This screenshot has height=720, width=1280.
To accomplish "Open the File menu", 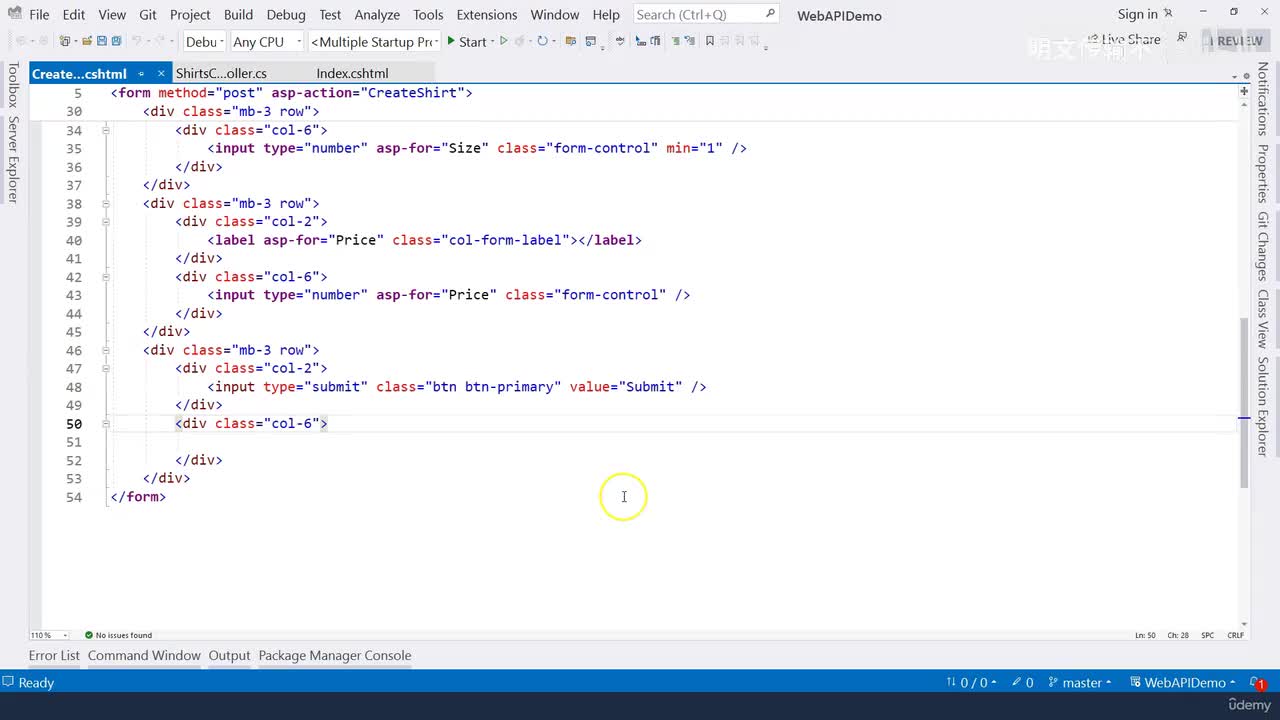I will (x=39, y=14).
